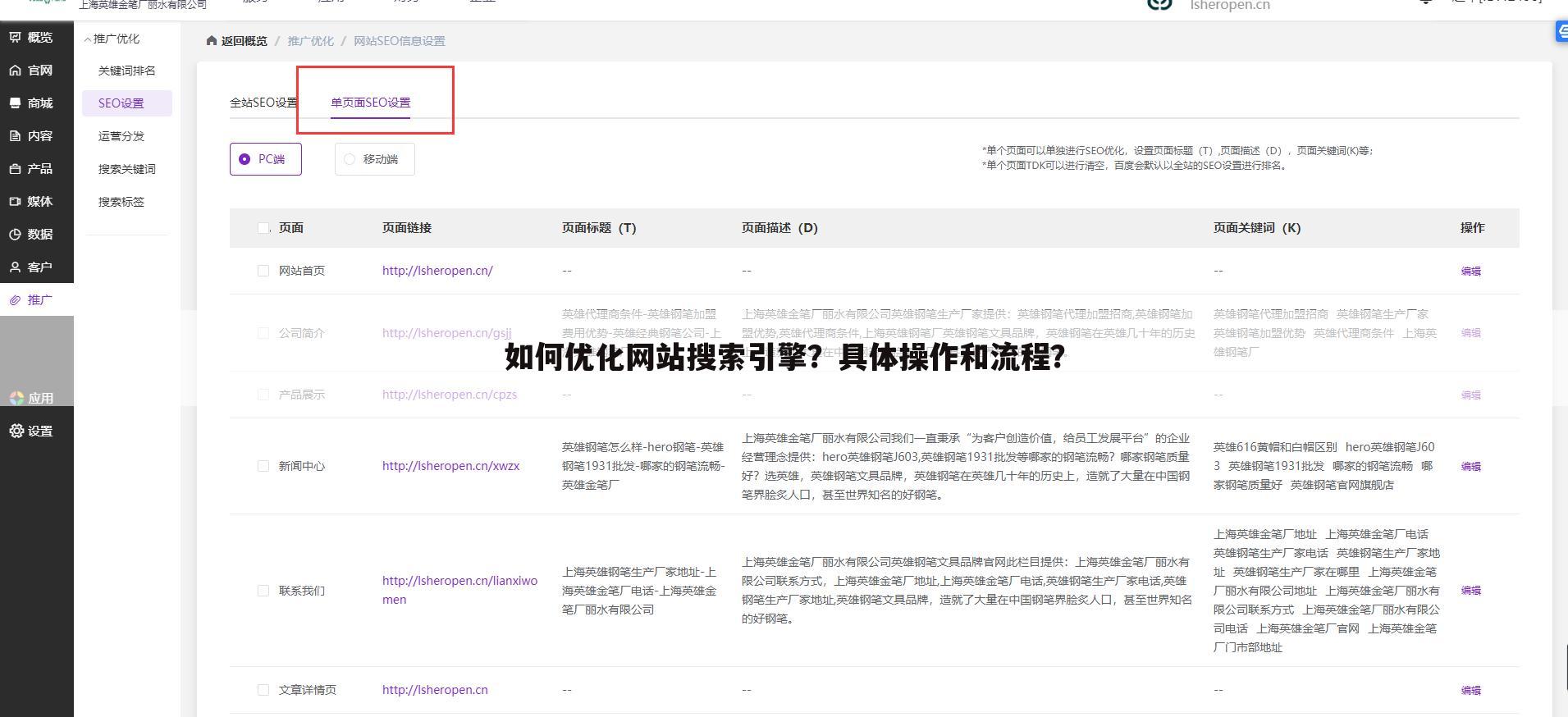Click 返回概览 breadcrumb link
The height and width of the screenshot is (717, 1568).
(244, 41)
